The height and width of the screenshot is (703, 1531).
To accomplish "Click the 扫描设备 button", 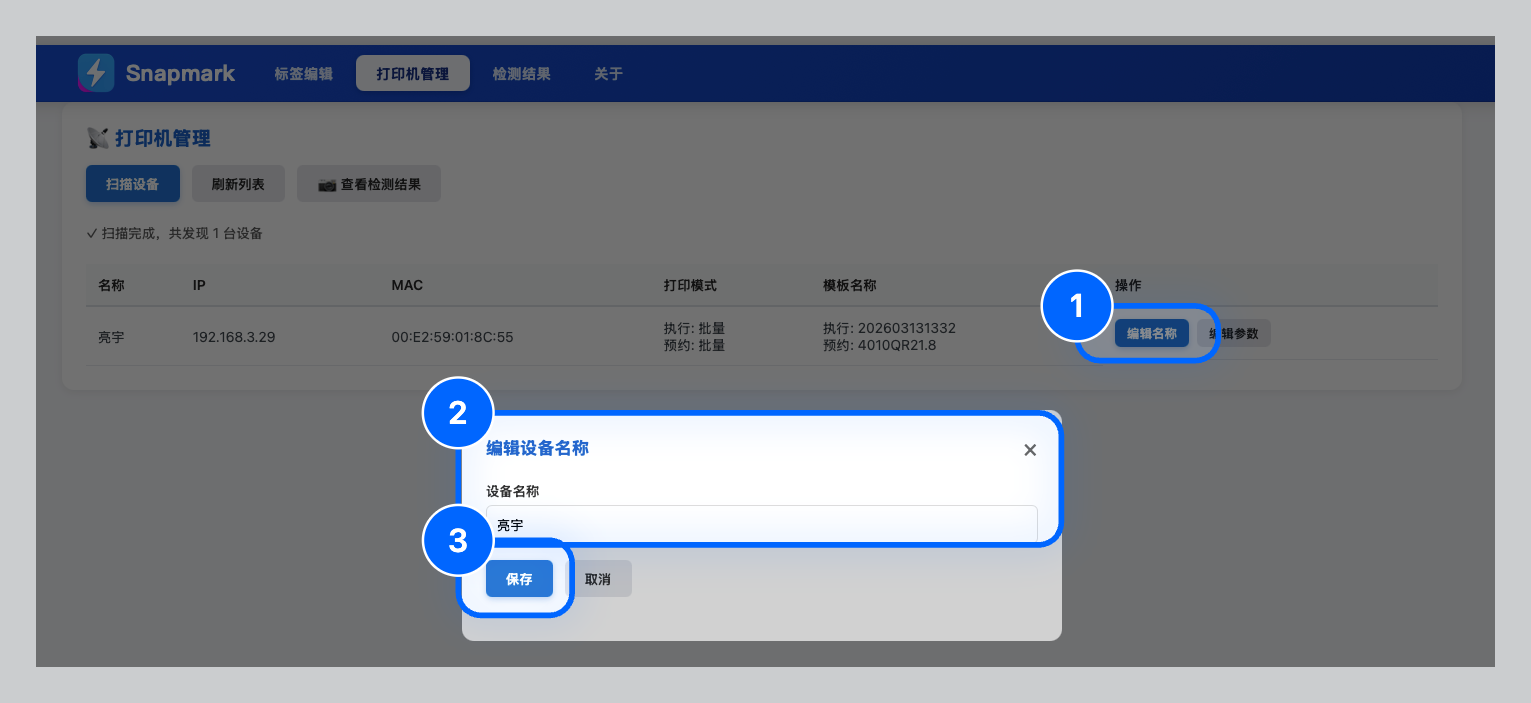I will tap(132, 183).
